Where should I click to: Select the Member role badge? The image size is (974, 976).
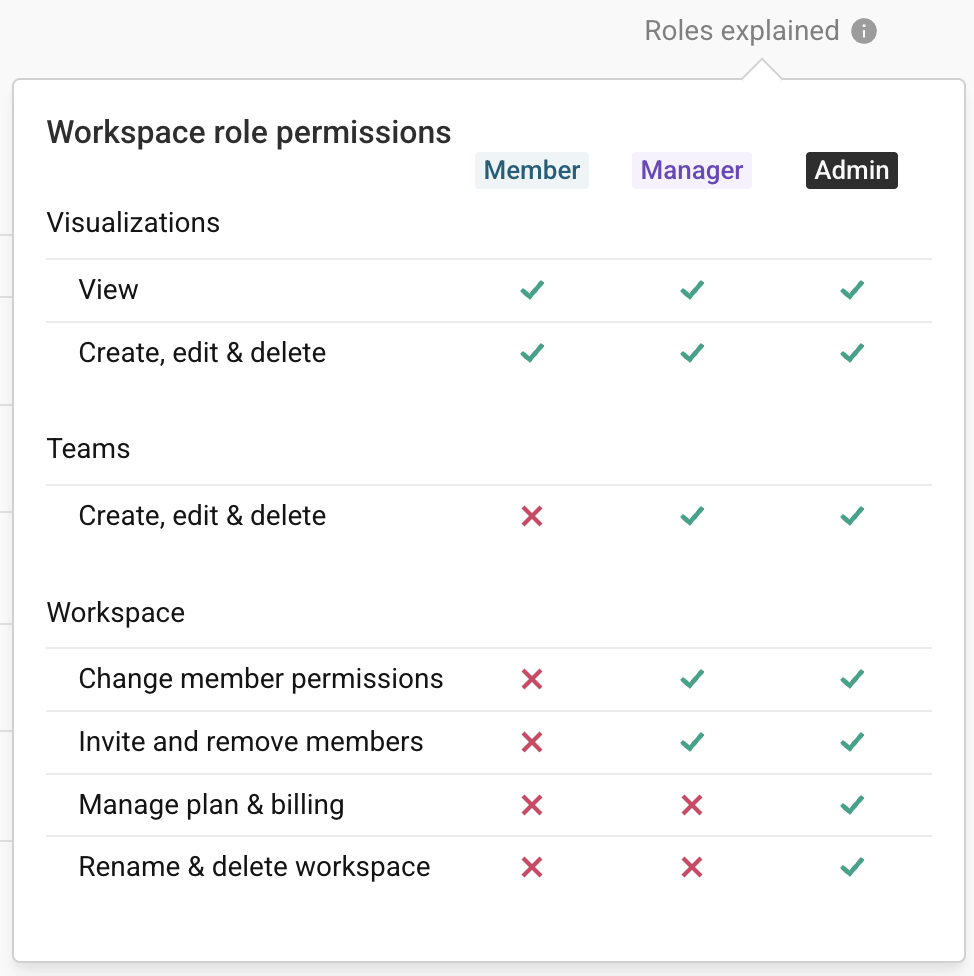pos(531,170)
